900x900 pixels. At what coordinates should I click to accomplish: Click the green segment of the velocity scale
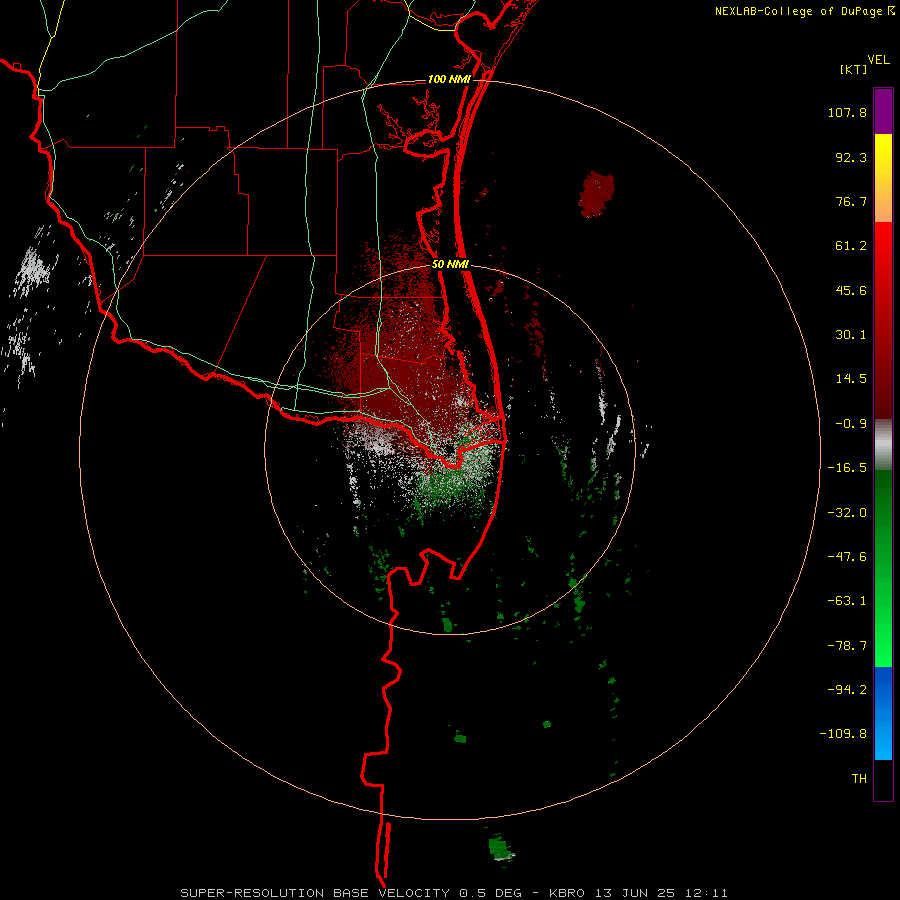tap(883, 568)
